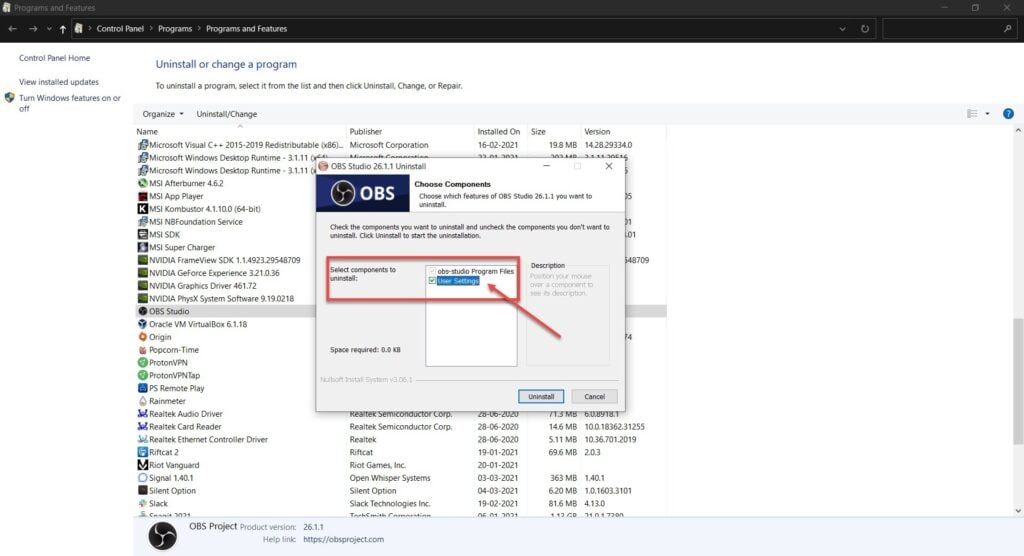Select Oracle VM VirtualBox icon
Screen dimensions: 1024x556
pos(142,324)
